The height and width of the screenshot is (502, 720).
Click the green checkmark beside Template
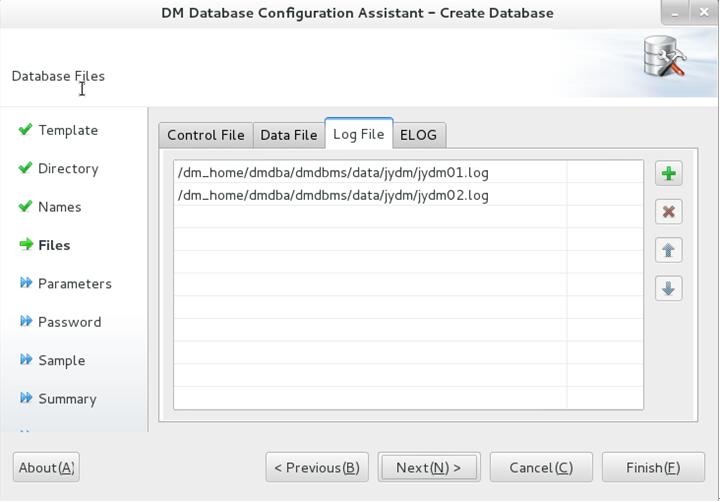26,130
